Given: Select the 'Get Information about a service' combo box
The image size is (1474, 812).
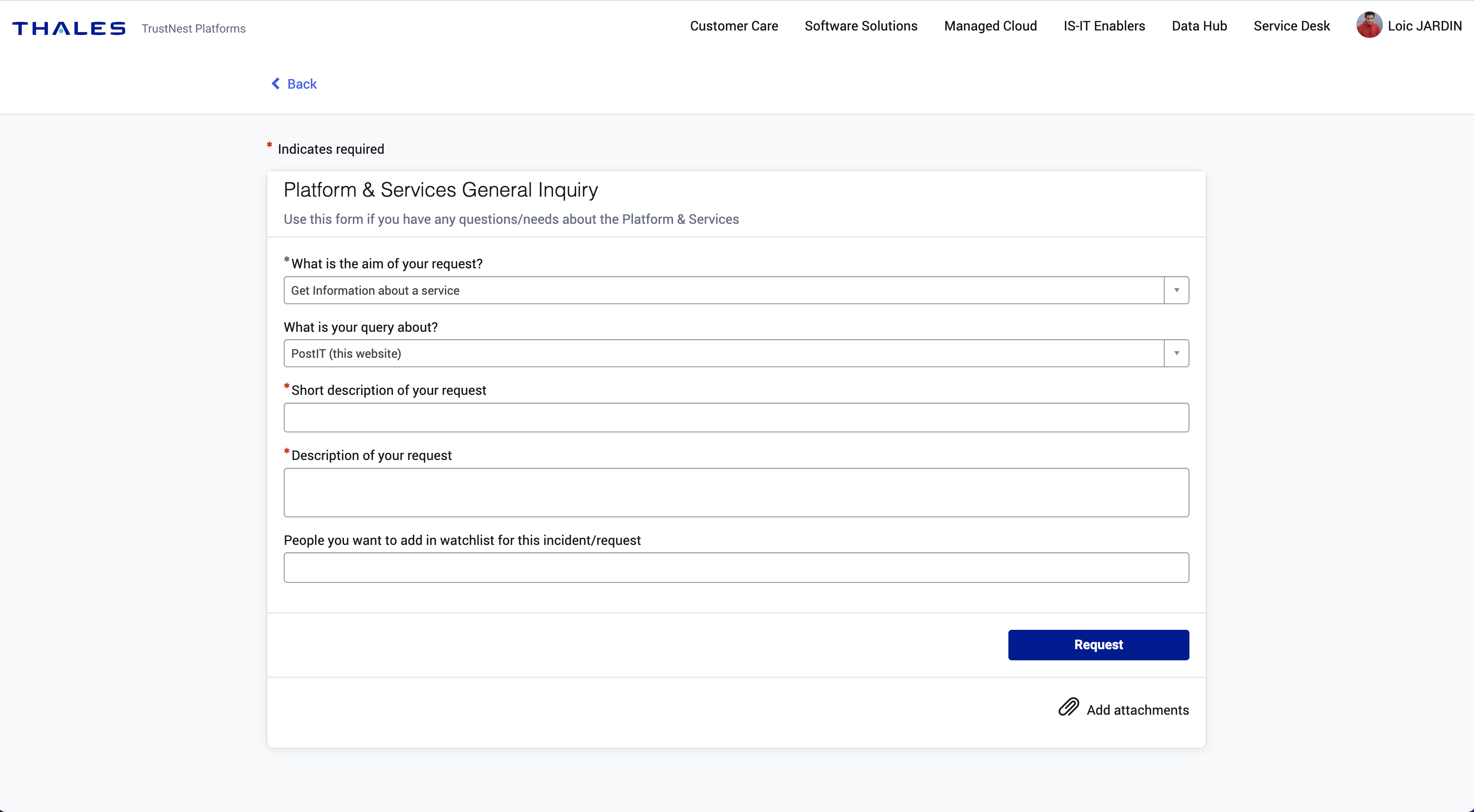Looking at the screenshot, I should (736, 291).
